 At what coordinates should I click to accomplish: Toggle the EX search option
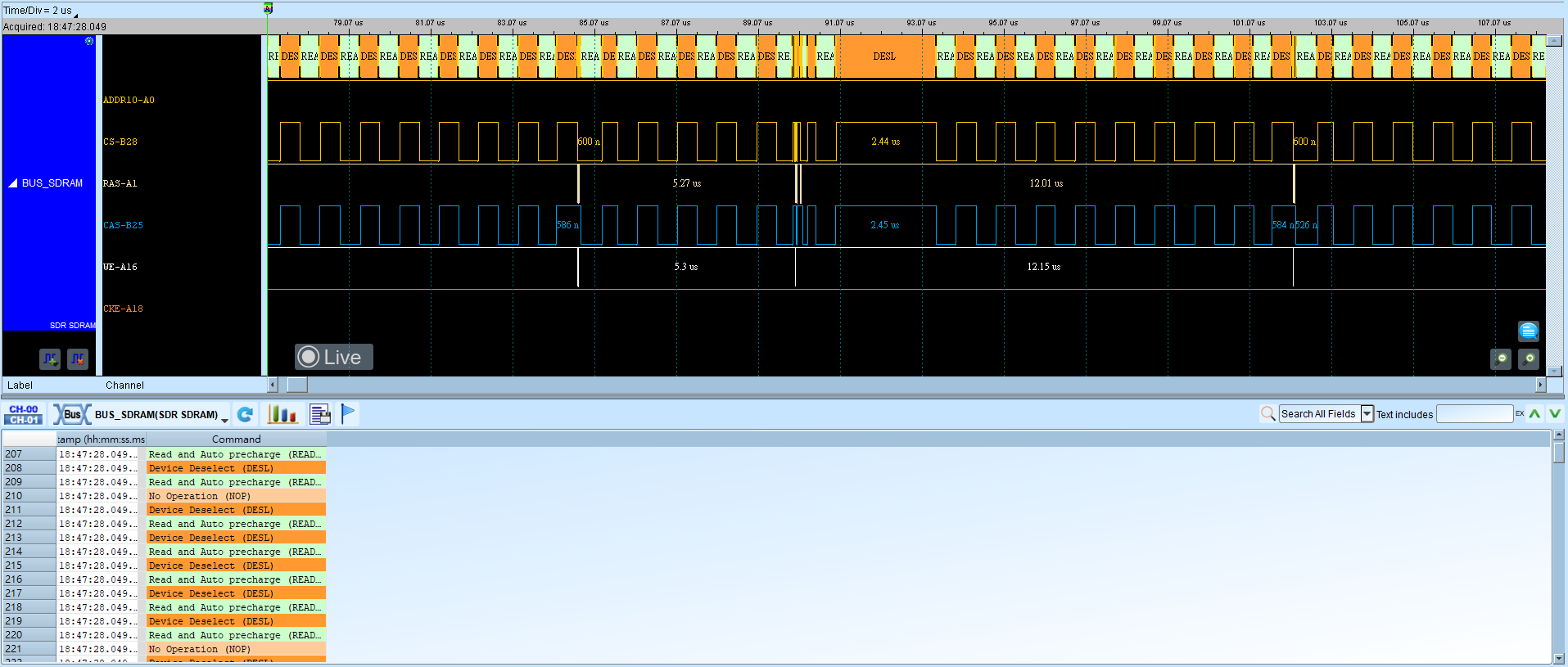click(1520, 413)
